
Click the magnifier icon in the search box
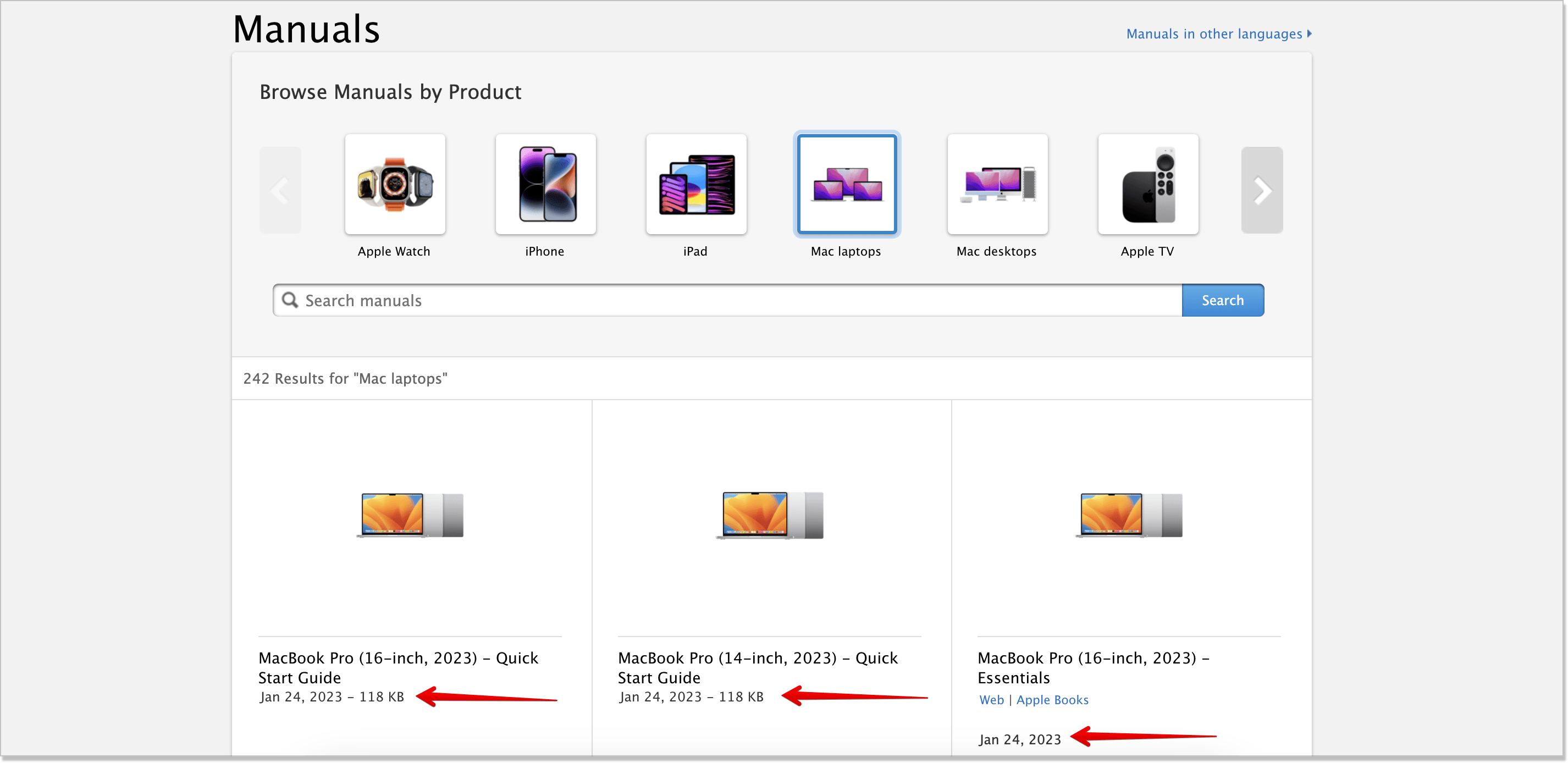tap(290, 300)
